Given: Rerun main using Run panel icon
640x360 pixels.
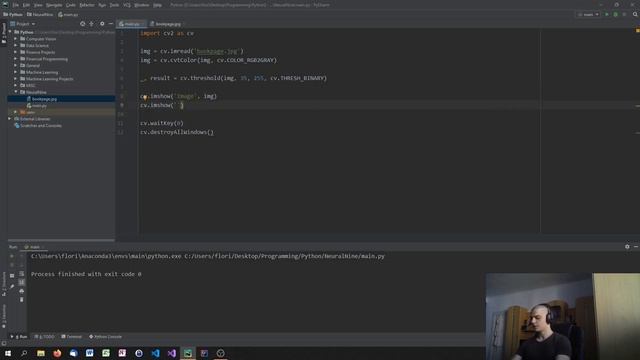Looking at the screenshot, I should coord(11,256).
